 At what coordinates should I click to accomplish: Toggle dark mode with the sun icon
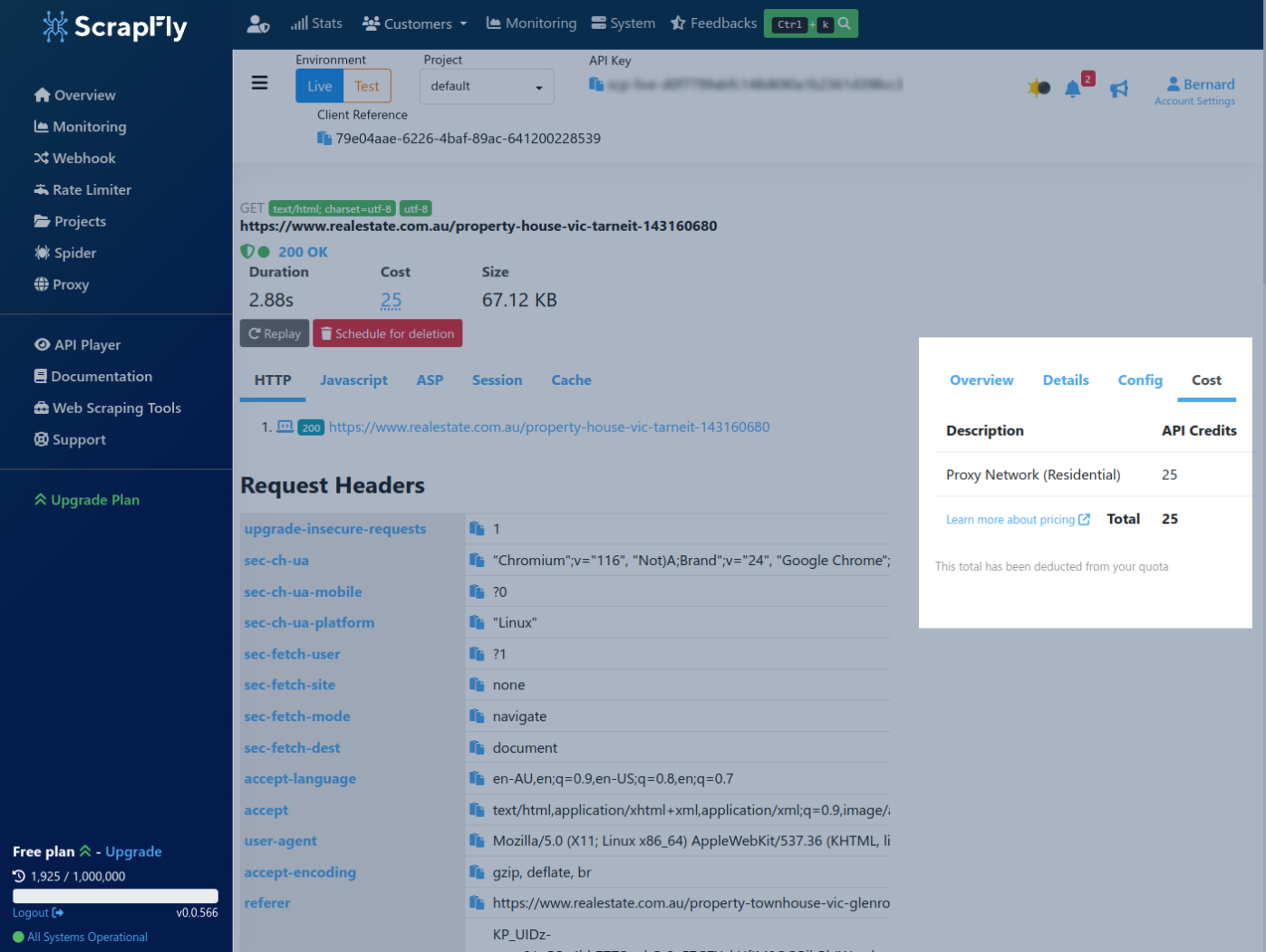(x=1037, y=88)
